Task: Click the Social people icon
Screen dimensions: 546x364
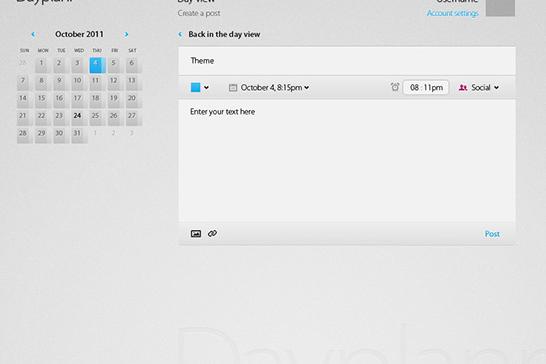Action: 463,87
